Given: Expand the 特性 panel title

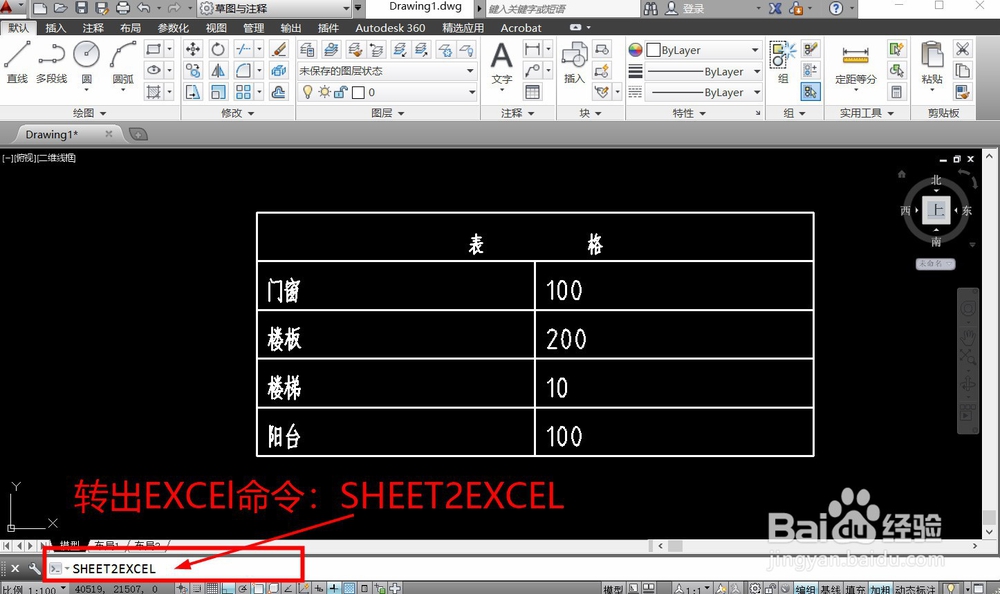Looking at the screenshot, I should click(x=689, y=113).
